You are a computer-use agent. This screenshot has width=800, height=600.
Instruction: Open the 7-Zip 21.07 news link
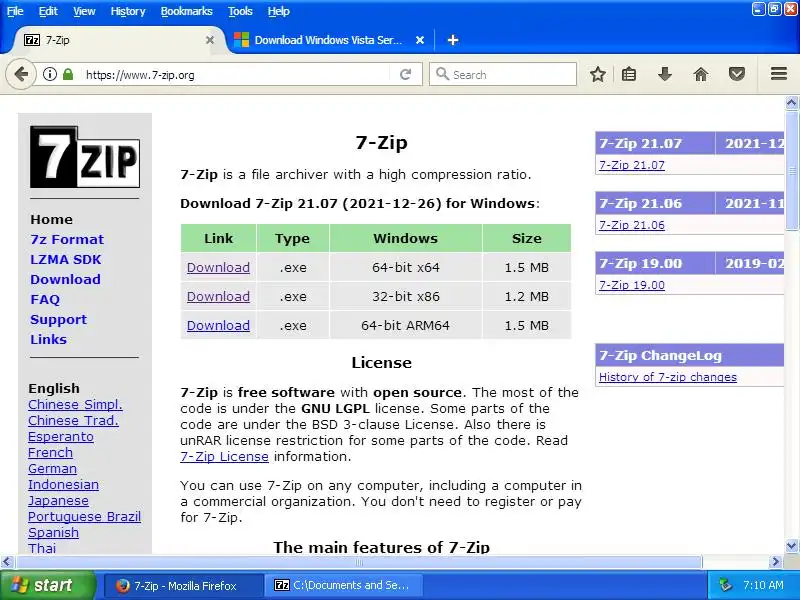tap(632, 165)
